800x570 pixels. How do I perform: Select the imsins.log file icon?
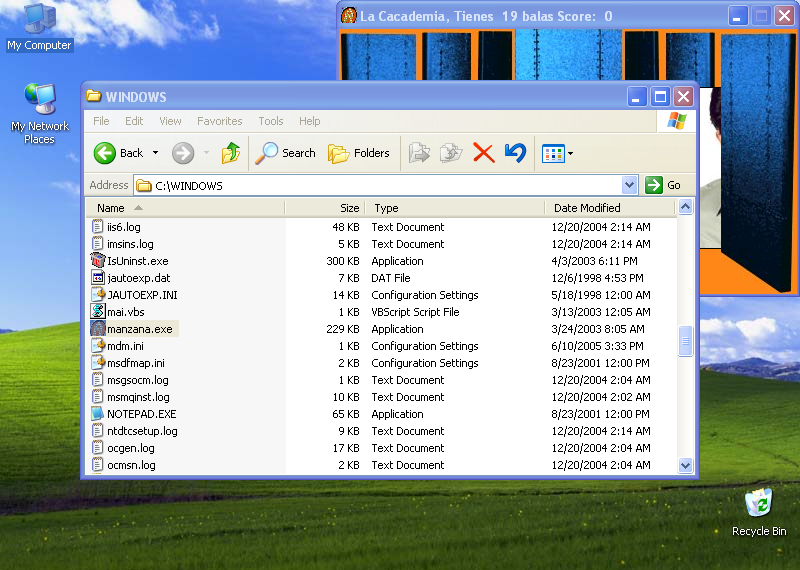pyautogui.click(x=97, y=243)
